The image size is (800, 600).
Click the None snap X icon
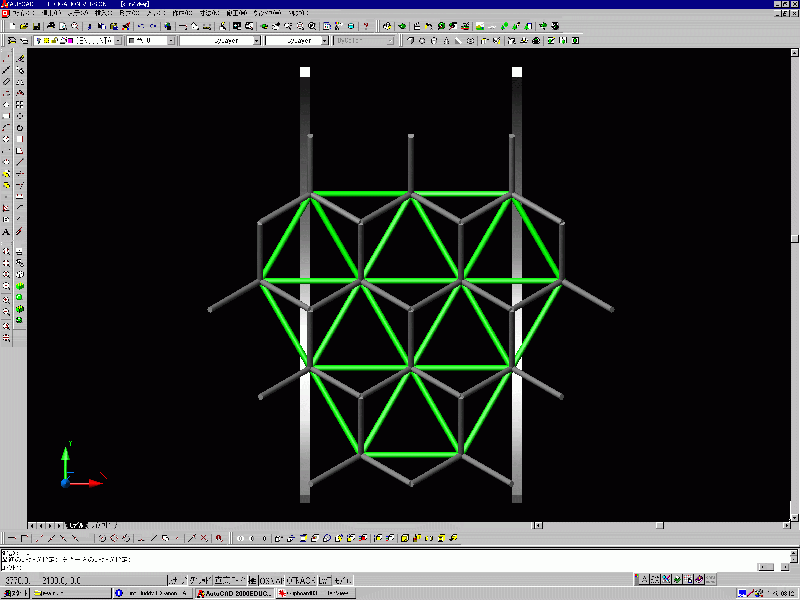(204, 538)
